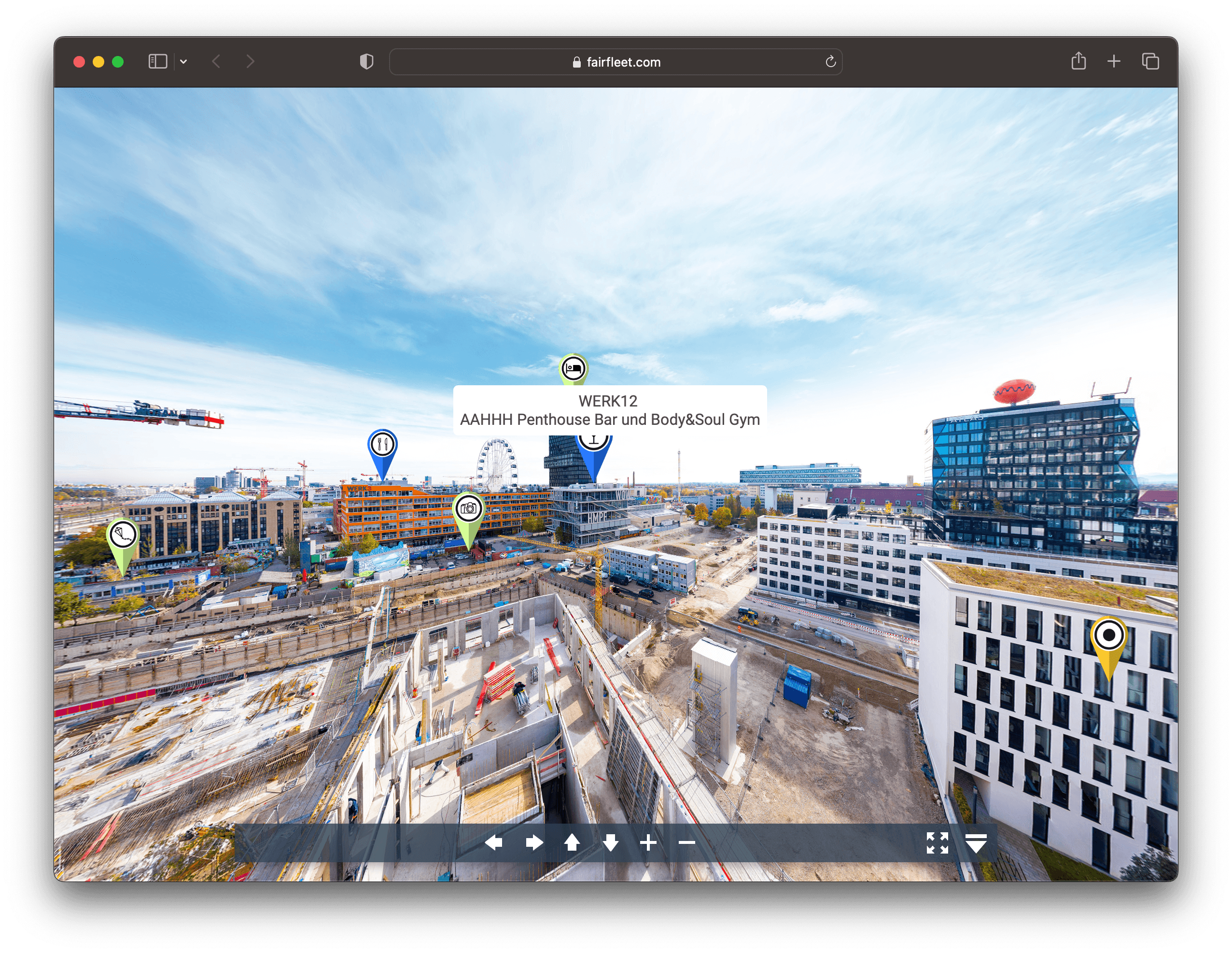Screen dimensions: 1232x953
Task: Expand the sidebar tab group dropdown
Action: coord(183,61)
